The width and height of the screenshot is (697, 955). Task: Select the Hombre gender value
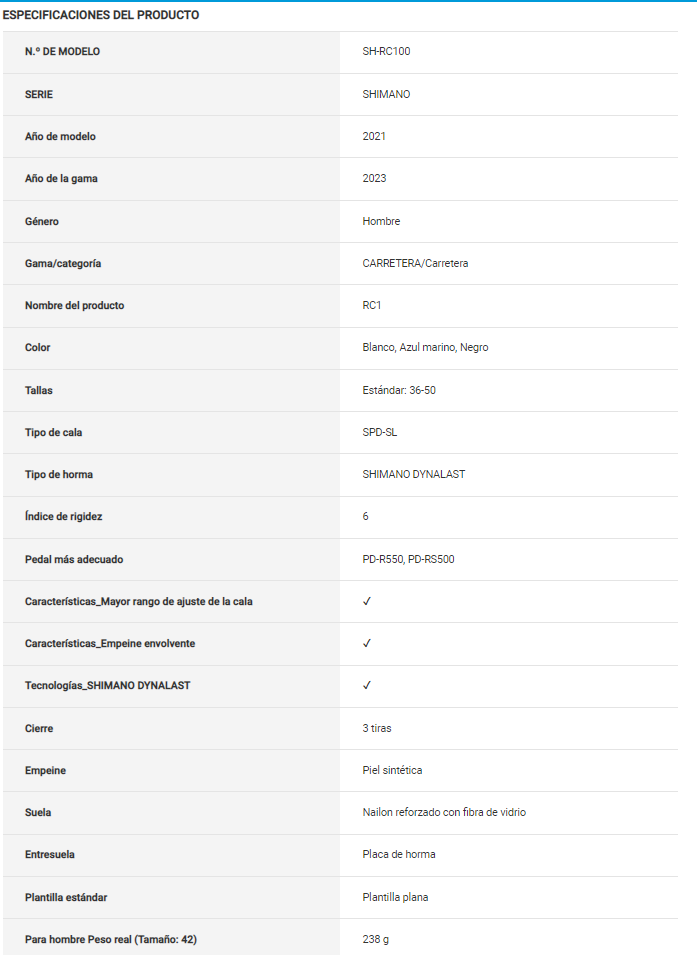click(381, 221)
